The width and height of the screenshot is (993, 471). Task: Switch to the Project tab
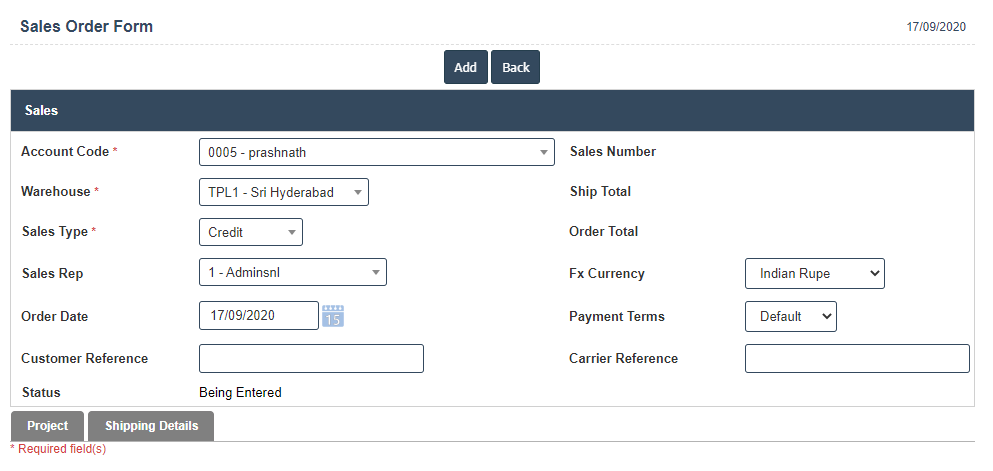47,426
